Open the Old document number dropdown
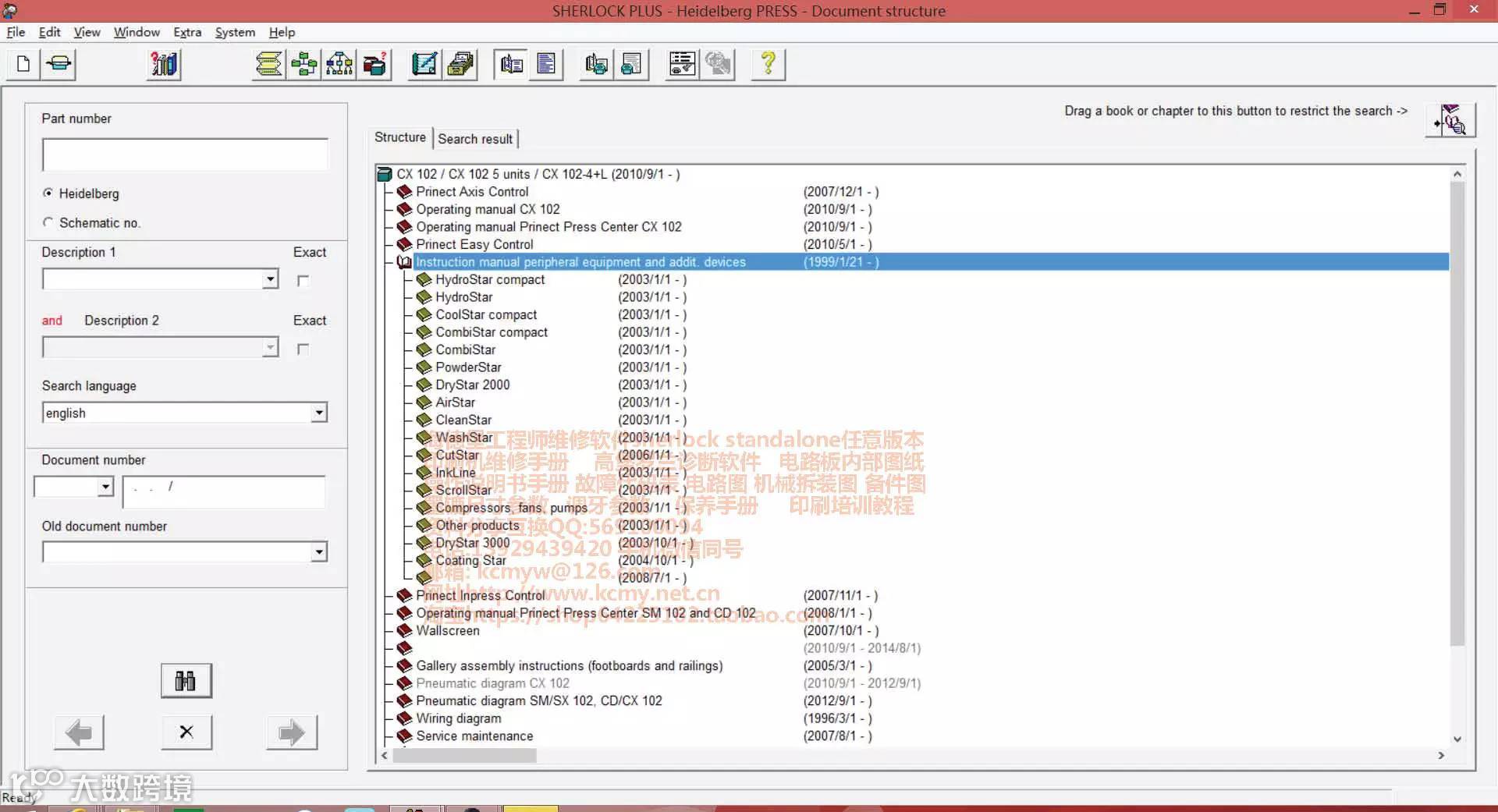Viewport: 1498px width, 812px height. click(318, 552)
